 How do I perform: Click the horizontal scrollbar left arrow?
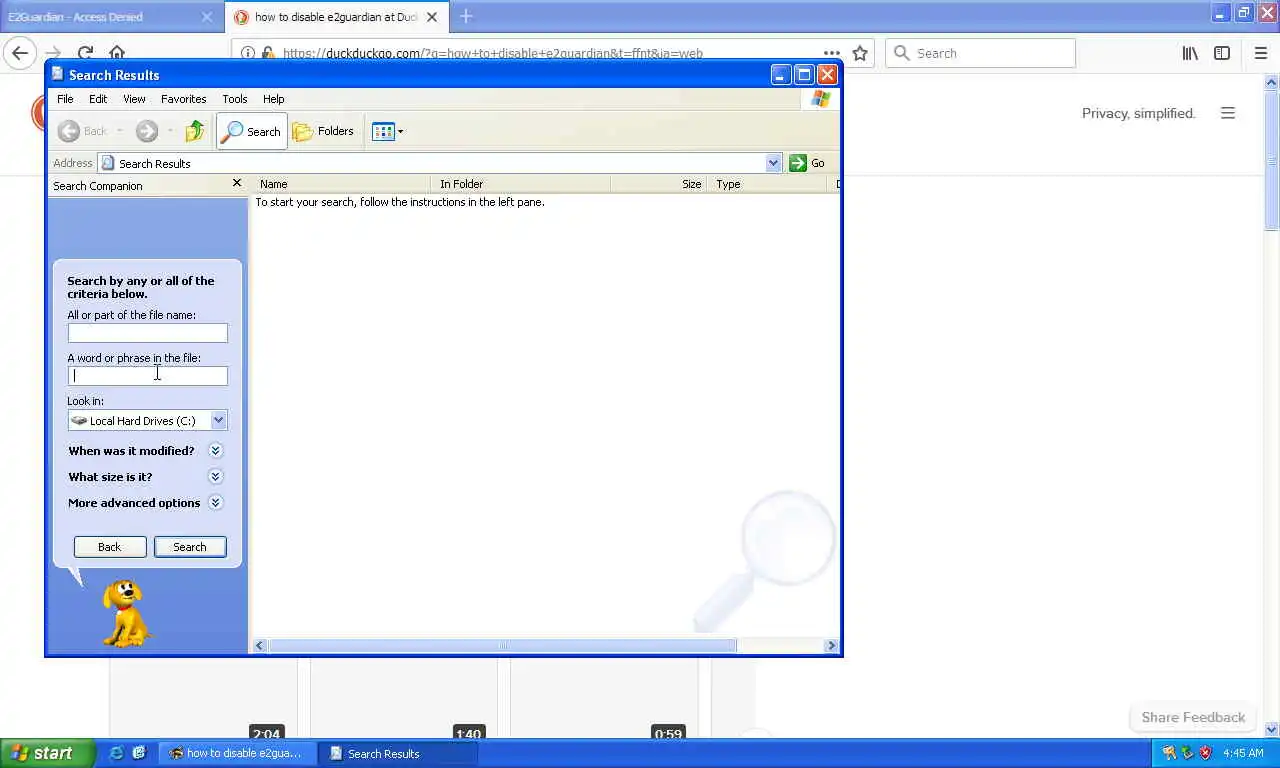[x=260, y=646]
